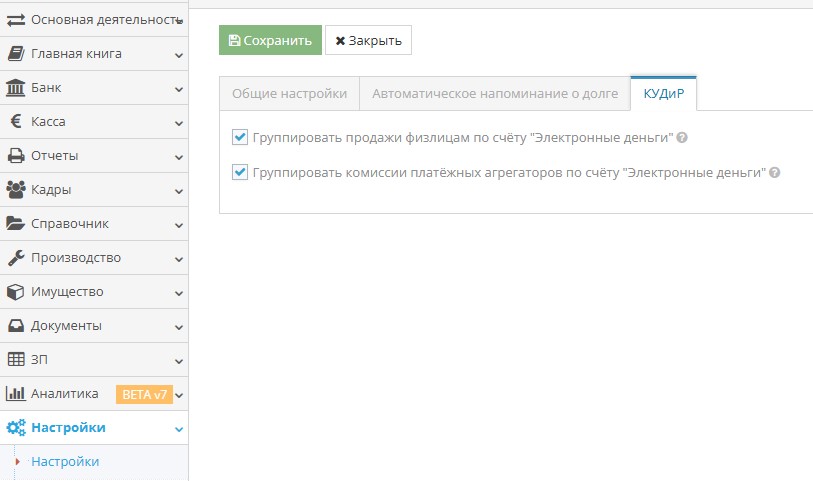Click the cube icon beside Имущество

[16, 292]
